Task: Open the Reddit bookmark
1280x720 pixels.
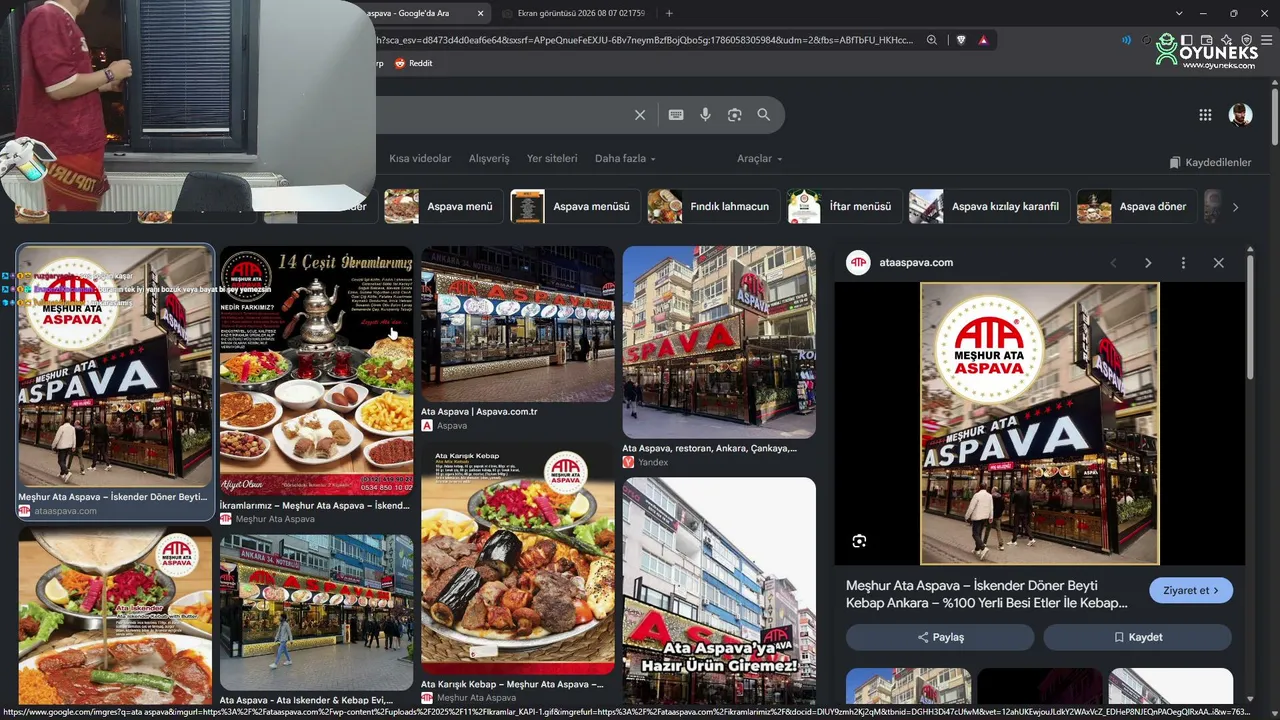Action: pyautogui.click(x=414, y=63)
